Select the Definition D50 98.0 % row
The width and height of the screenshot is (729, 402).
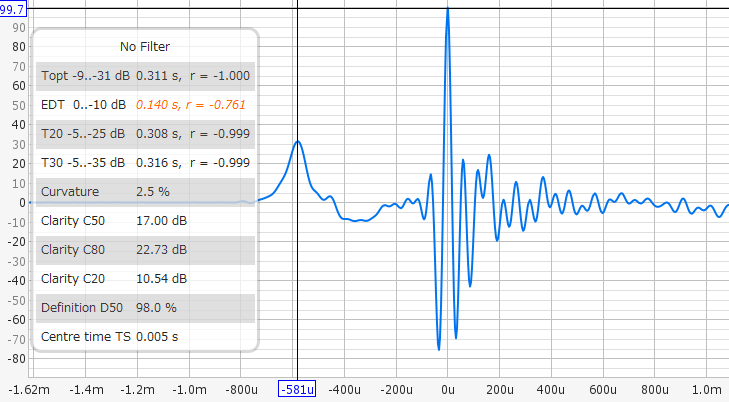tap(145, 307)
